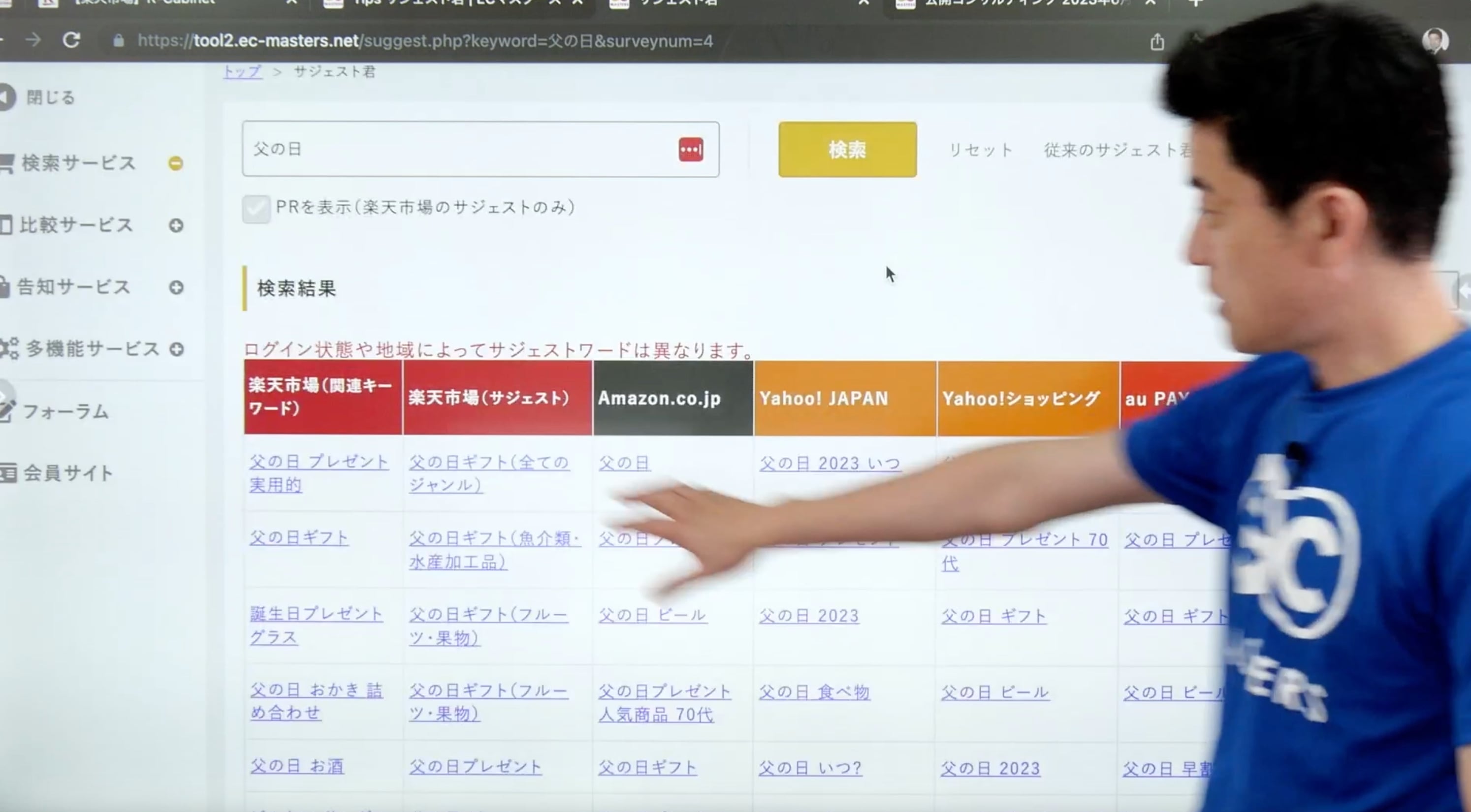1471x812 pixels.
Task: Expand 比較サービス with the plus icon
Action: pyautogui.click(x=176, y=225)
